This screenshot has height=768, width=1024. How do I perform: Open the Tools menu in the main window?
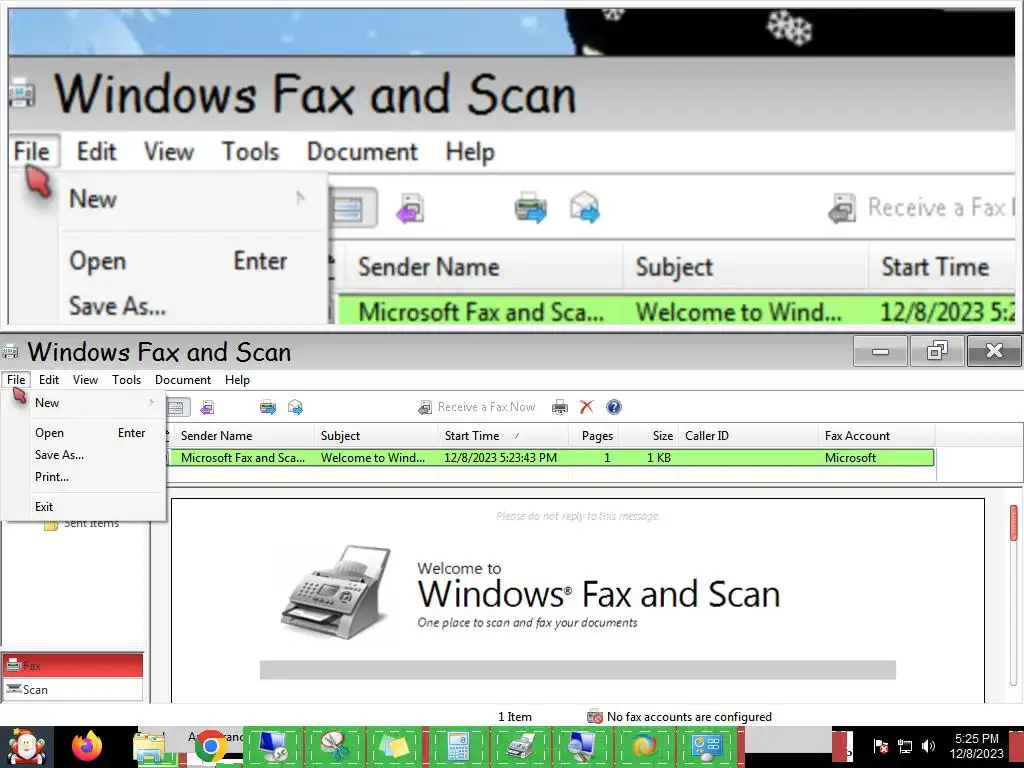[126, 380]
